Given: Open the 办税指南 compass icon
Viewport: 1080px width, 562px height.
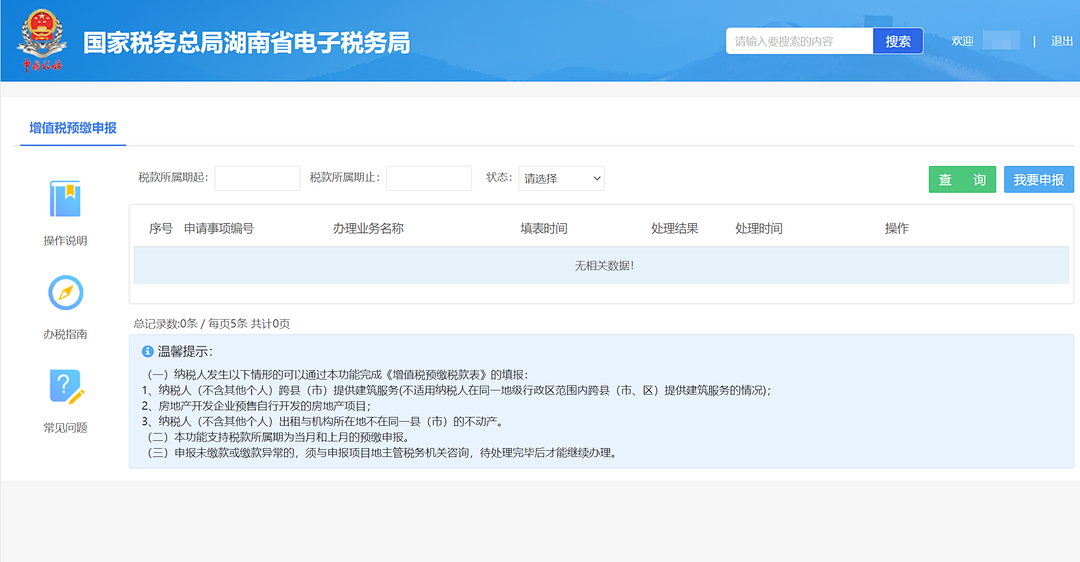Looking at the screenshot, I should (65, 293).
